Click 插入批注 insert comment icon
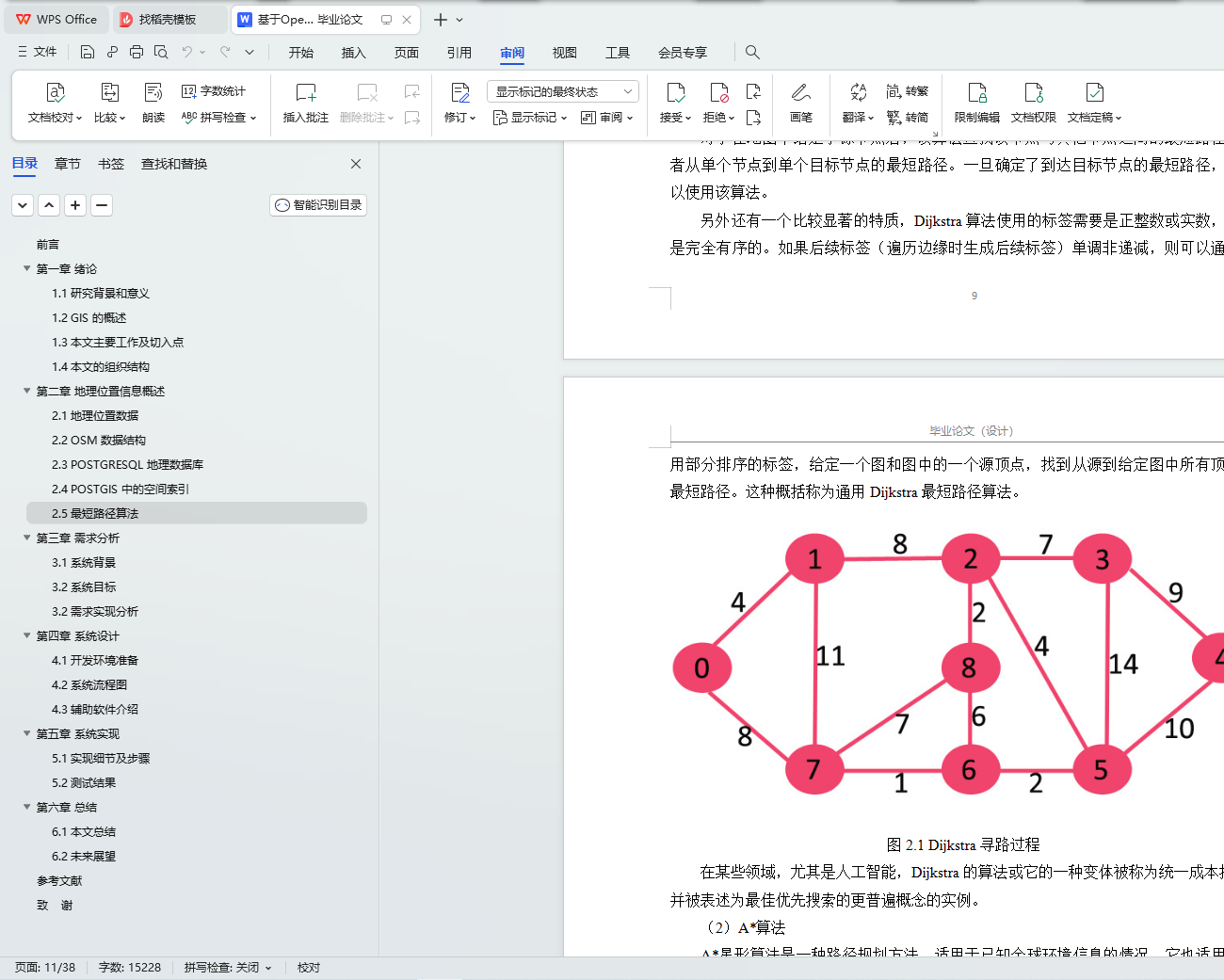Image resolution: width=1224 pixels, height=980 pixels. pos(306,92)
